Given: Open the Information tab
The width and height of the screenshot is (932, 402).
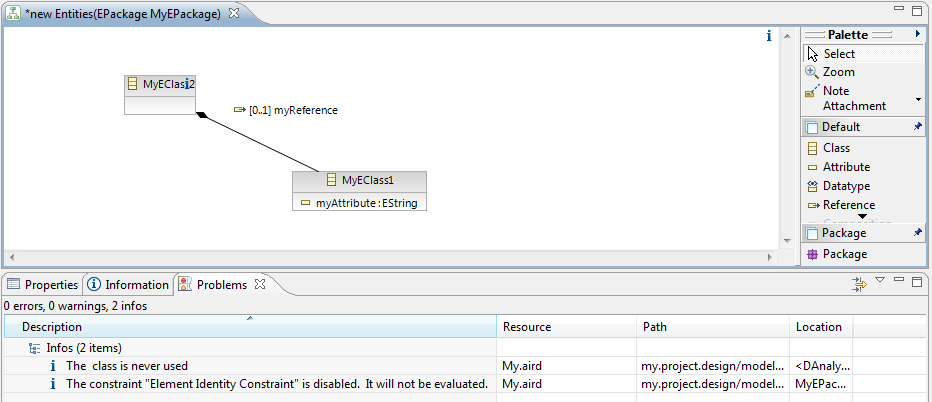Looking at the screenshot, I should click(x=128, y=285).
